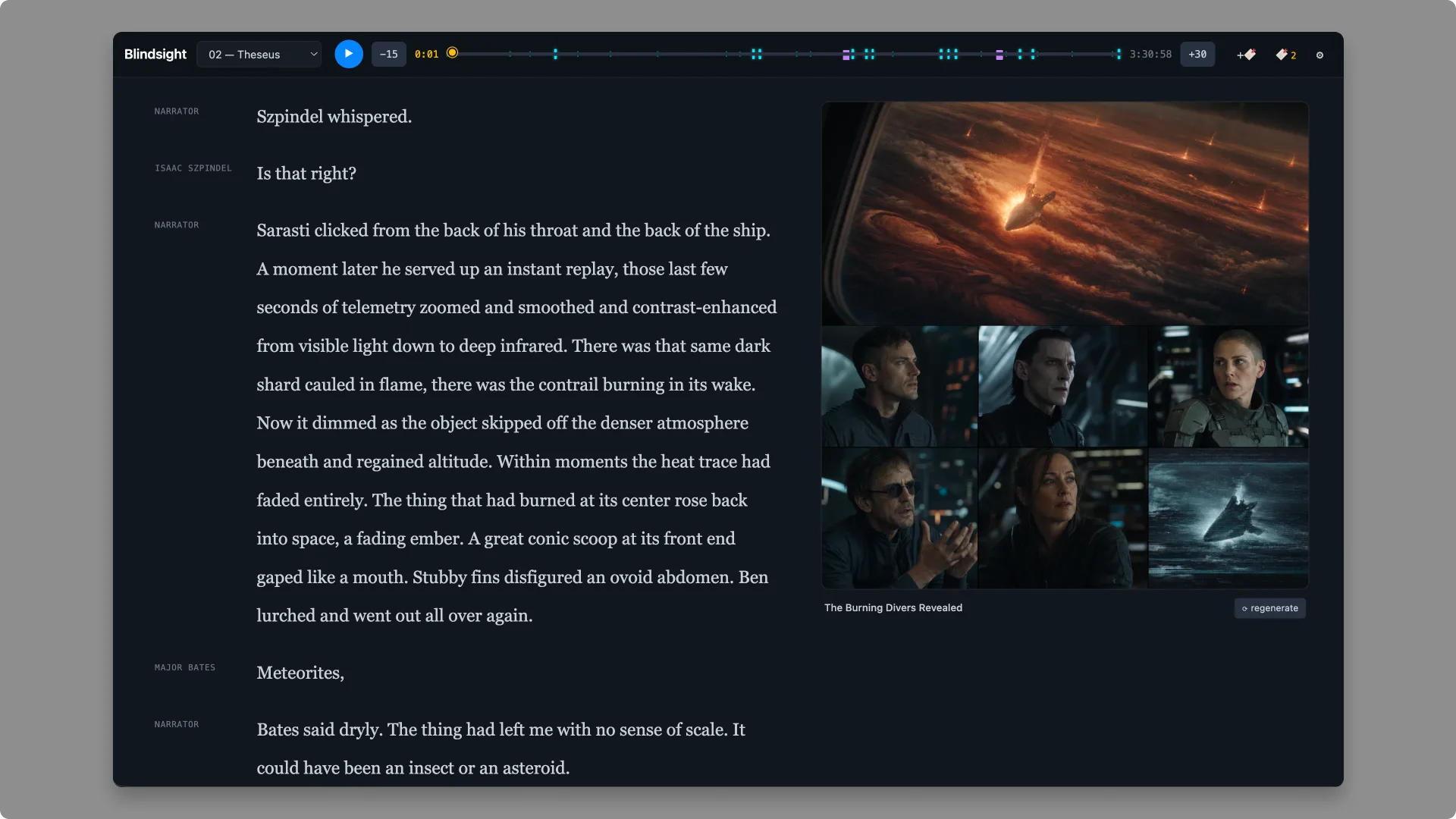The width and height of the screenshot is (1456, 819).
Task: Click the line 'Szpindel whispered.'
Action: [334, 117]
